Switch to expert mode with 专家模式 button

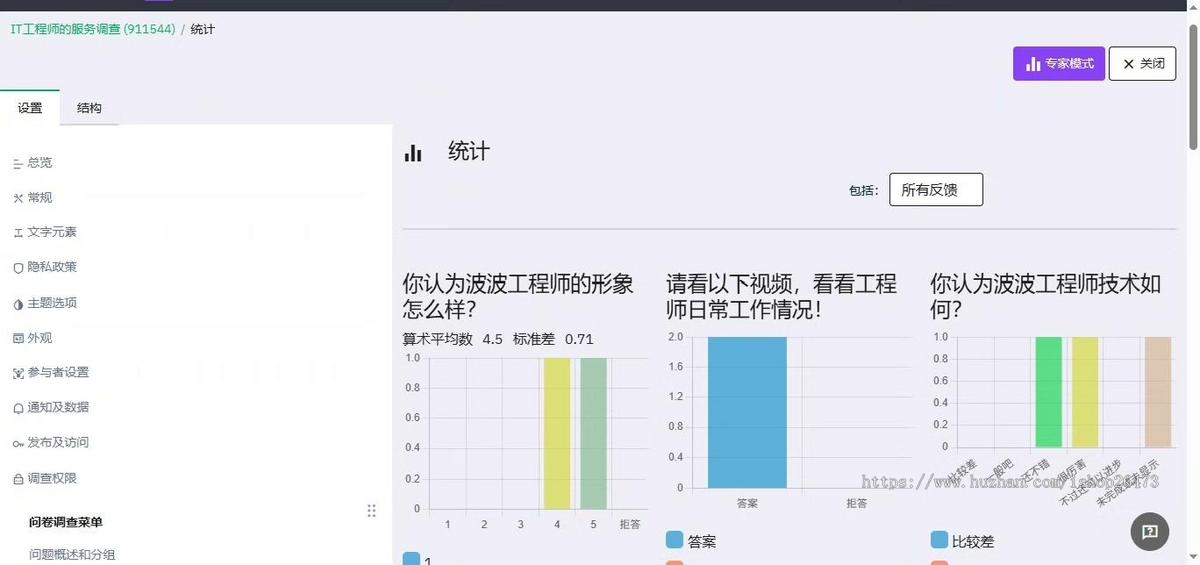point(1059,64)
